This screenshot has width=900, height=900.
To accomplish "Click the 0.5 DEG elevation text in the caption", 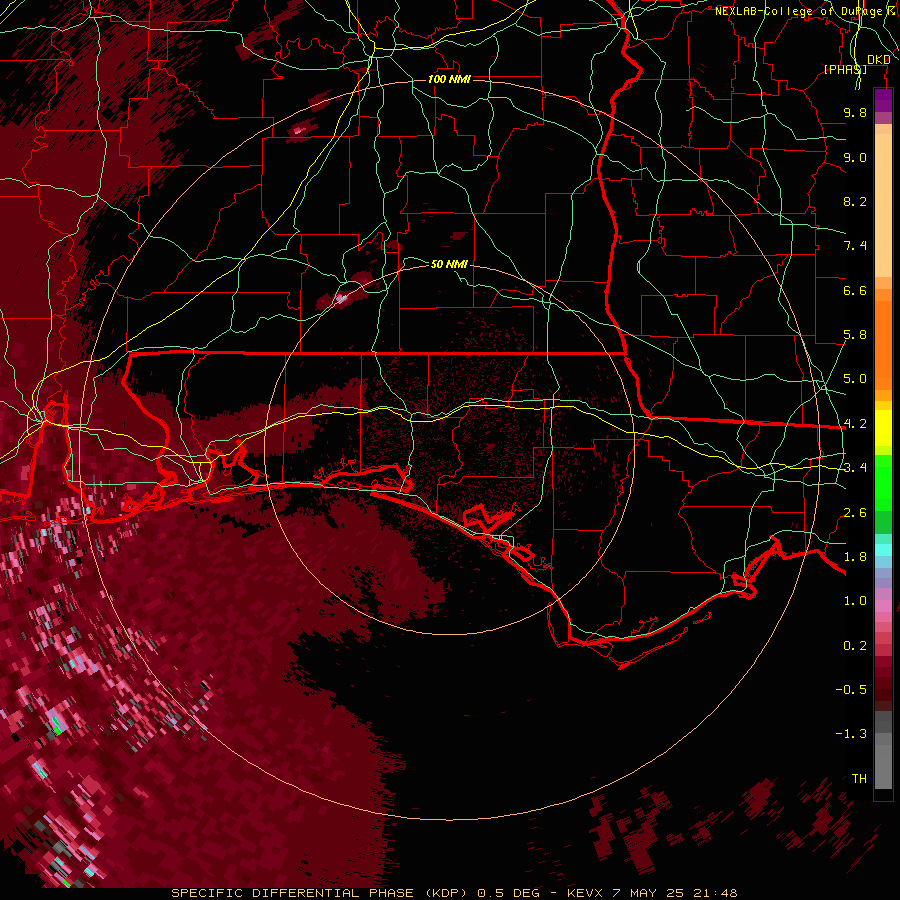I will tap(509, 893).
